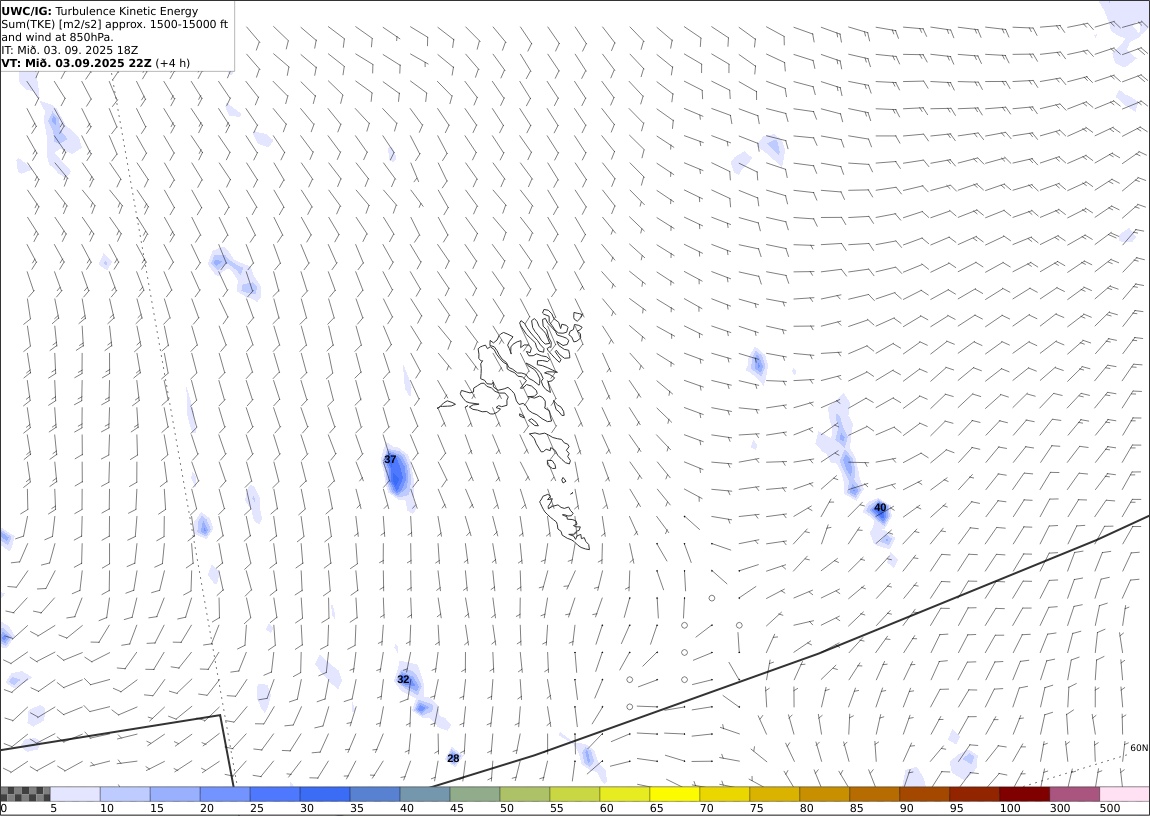Select the 20–25 legend color swatch
Viewport: 1150px width, 816px height.
[224, 794]
